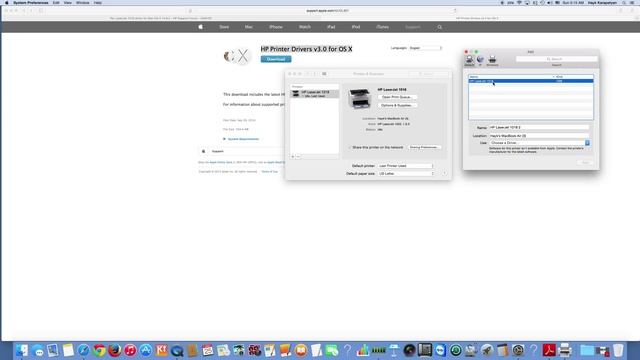The height and width of the screenshot is (360, 640).
Task: Click the remove printer minus button
Action: tap(298, 157)
